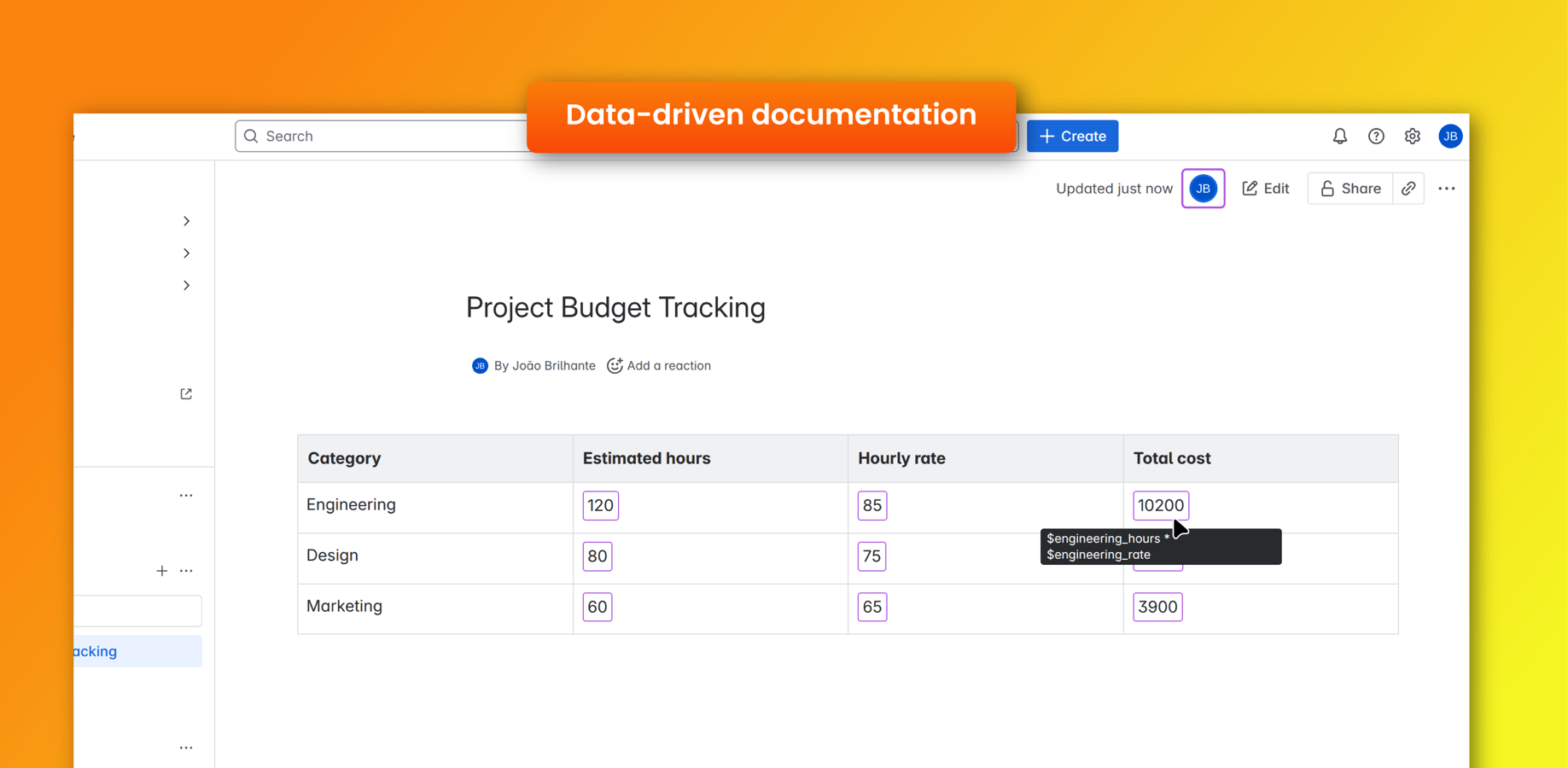Copy the page link with the chain icon
The height and width of the screenshot is (768, 1568).
click(x=1408, y=189)
